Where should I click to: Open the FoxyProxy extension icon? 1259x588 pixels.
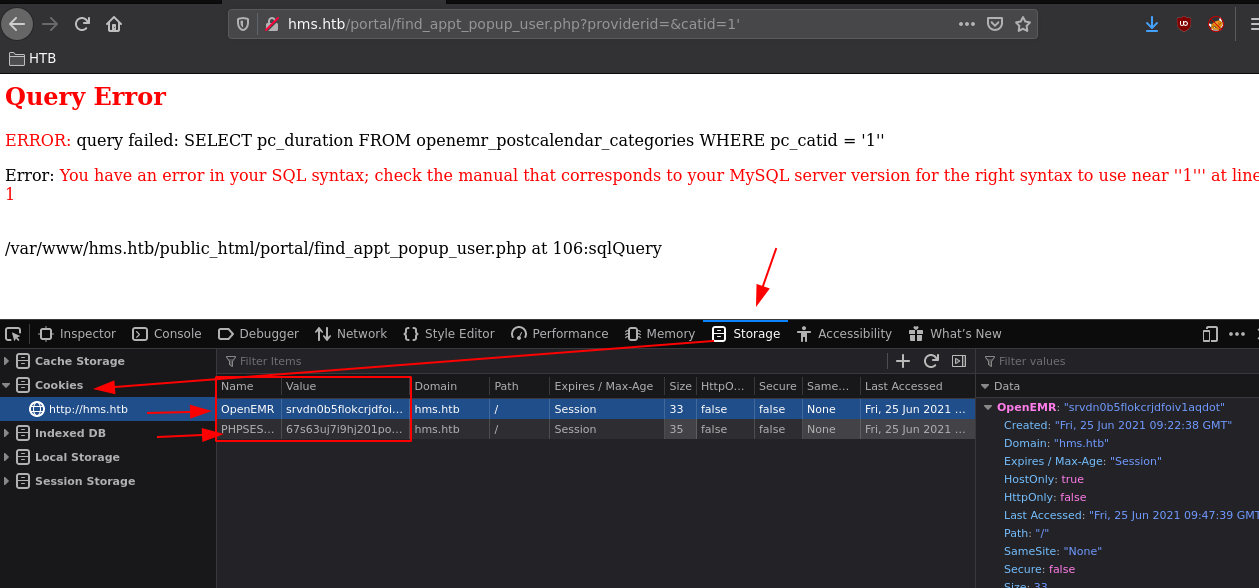coord(1216,24)
